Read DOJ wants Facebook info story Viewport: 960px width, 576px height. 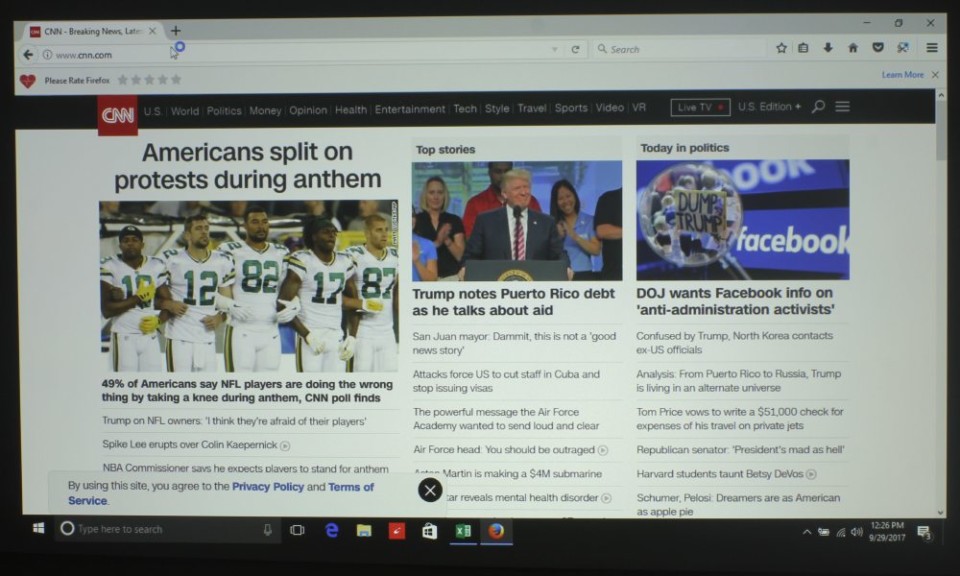[x=735, y=301]
